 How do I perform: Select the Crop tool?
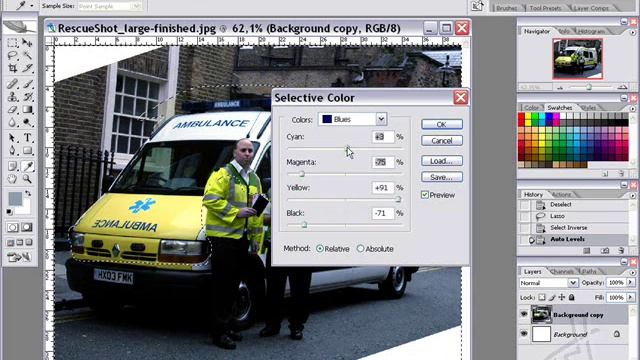(x=12, y=68)
